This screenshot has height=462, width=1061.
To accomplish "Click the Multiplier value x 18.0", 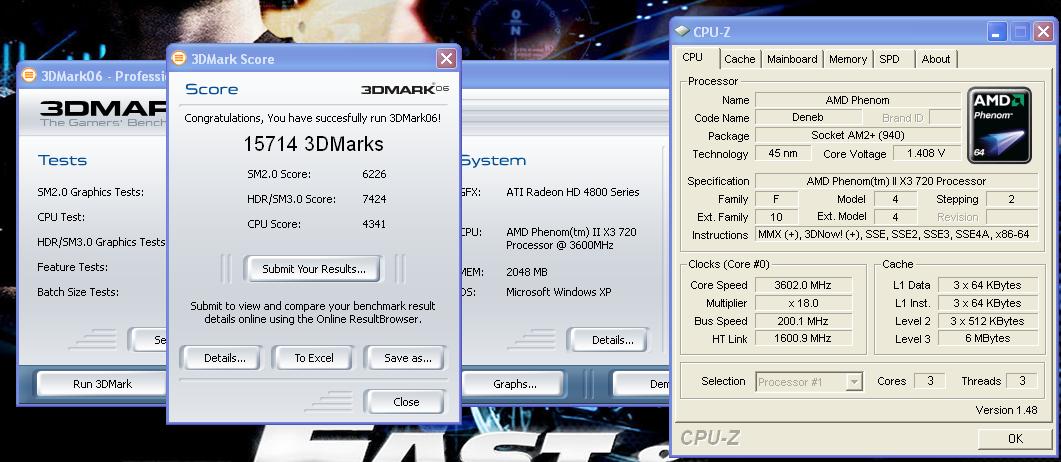I will click(803, 303).
